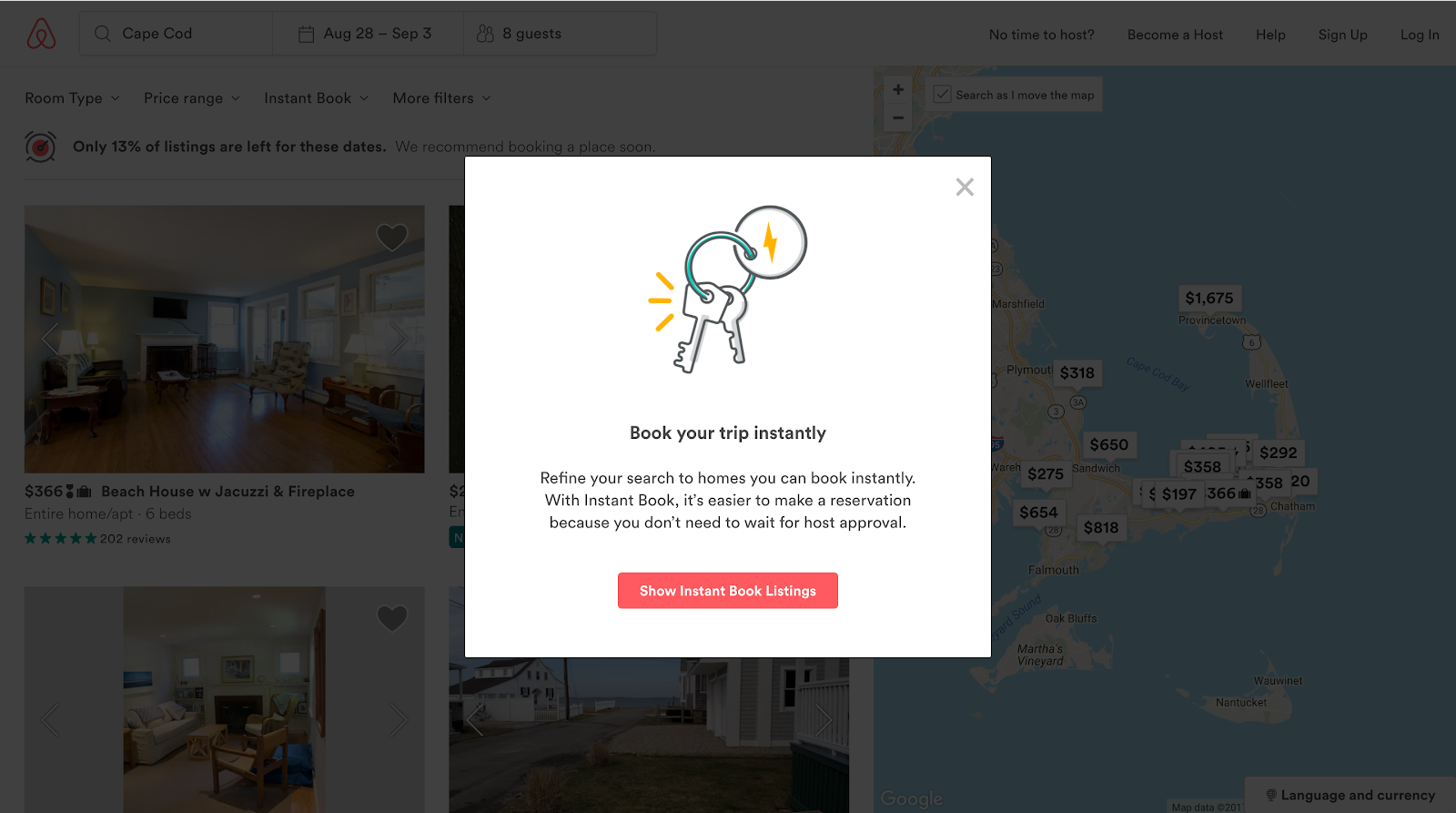Toggle Search as I move the map
The image size is (1456, 813).
[x=943, y=95]
